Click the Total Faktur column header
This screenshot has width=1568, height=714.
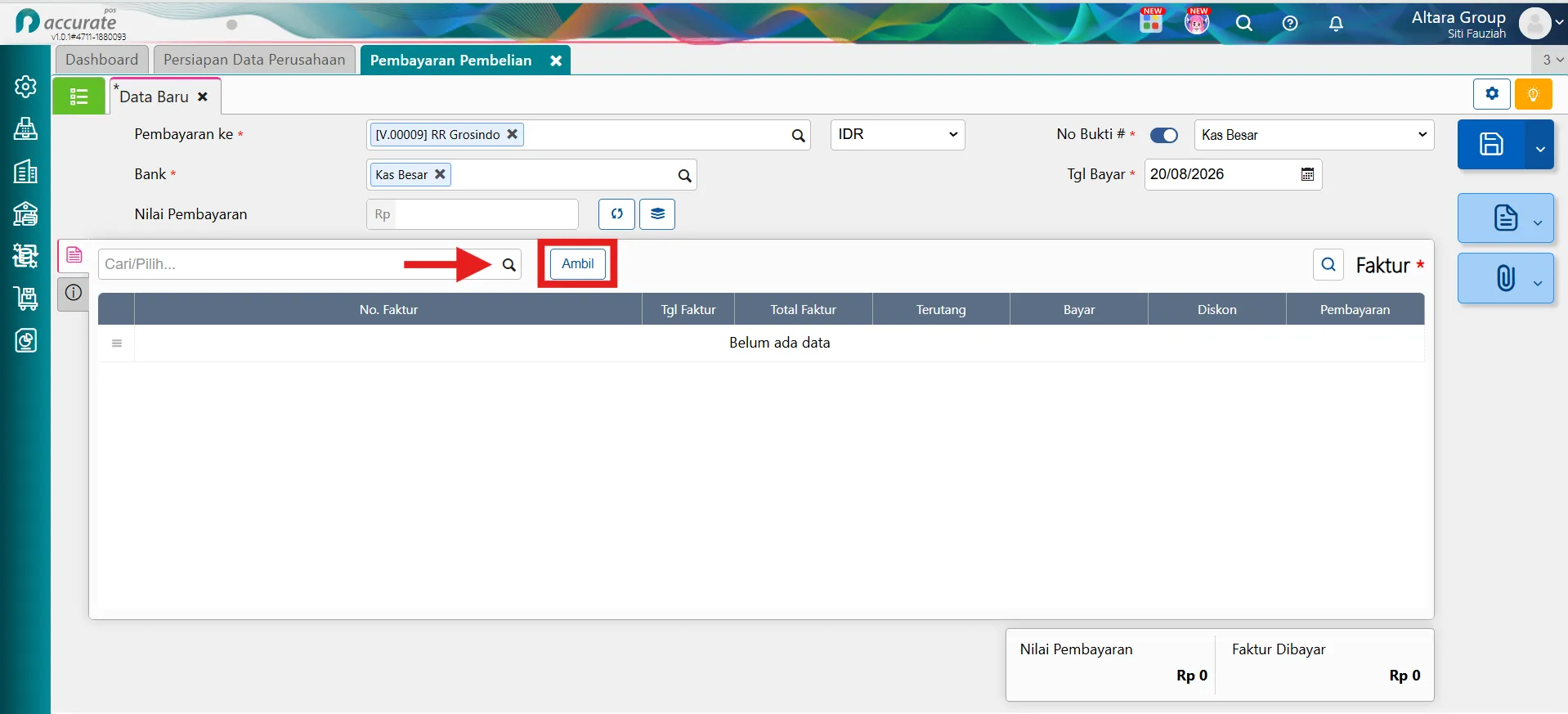(804, 310)
